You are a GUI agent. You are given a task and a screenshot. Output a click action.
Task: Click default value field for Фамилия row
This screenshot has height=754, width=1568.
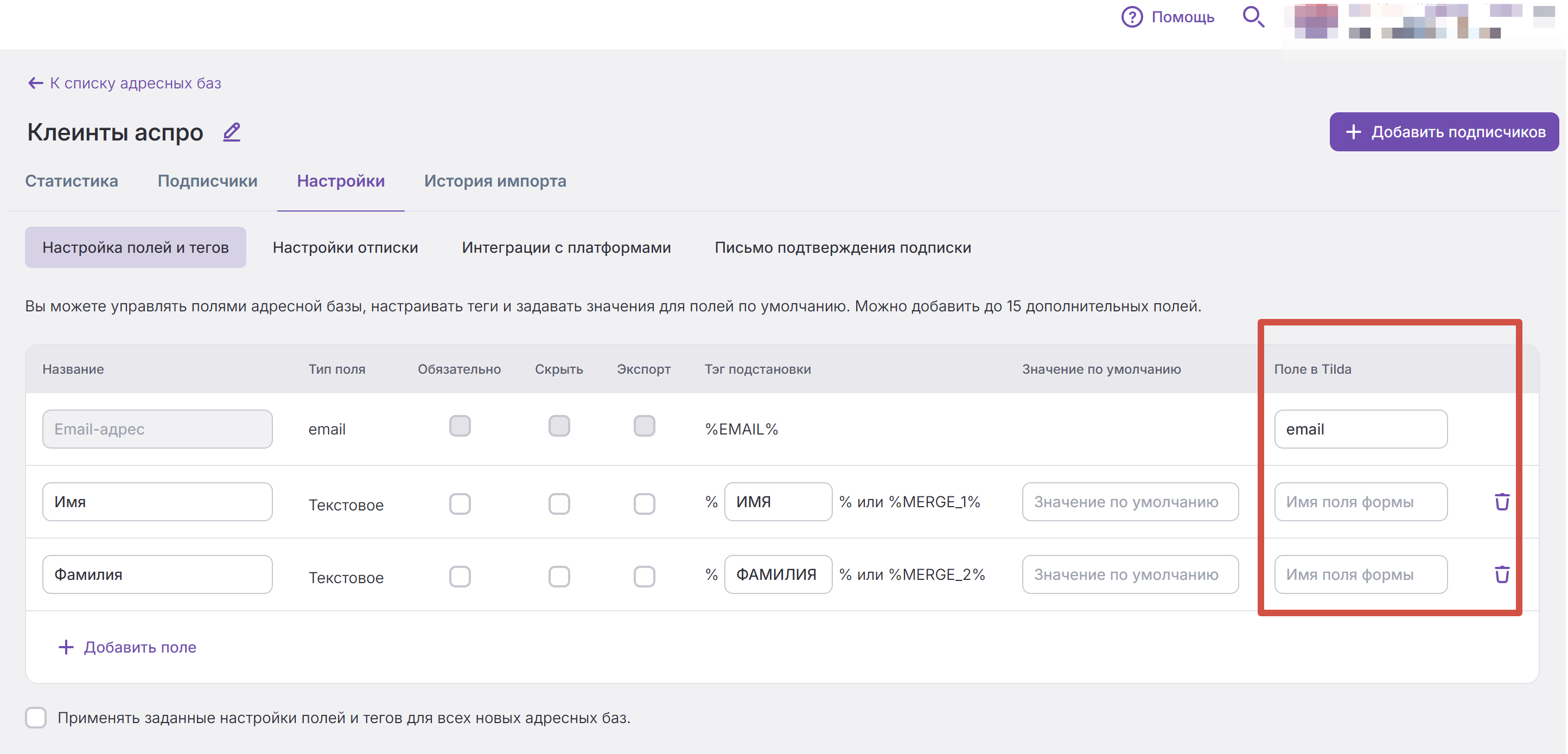tap(1130, 574)
